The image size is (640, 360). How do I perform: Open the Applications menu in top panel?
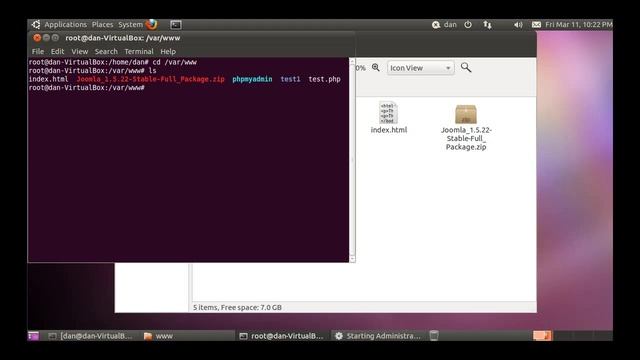click(65, 24)
